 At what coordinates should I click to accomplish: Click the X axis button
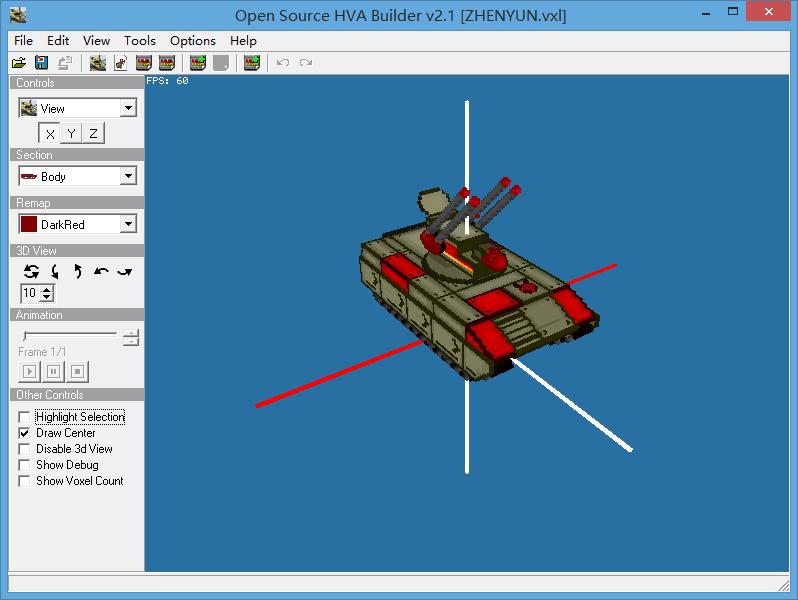[50, 134]
